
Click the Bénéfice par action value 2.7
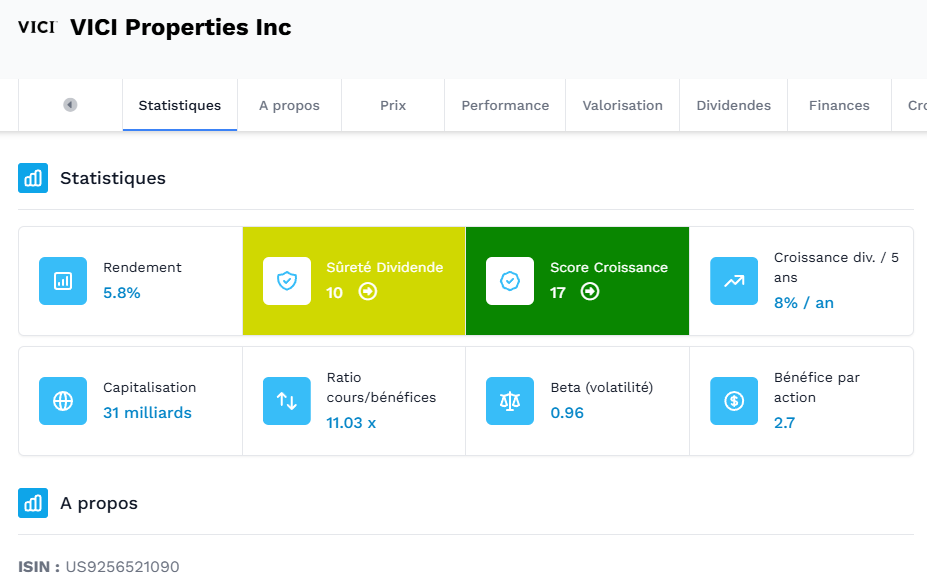(x=785, y=423)
